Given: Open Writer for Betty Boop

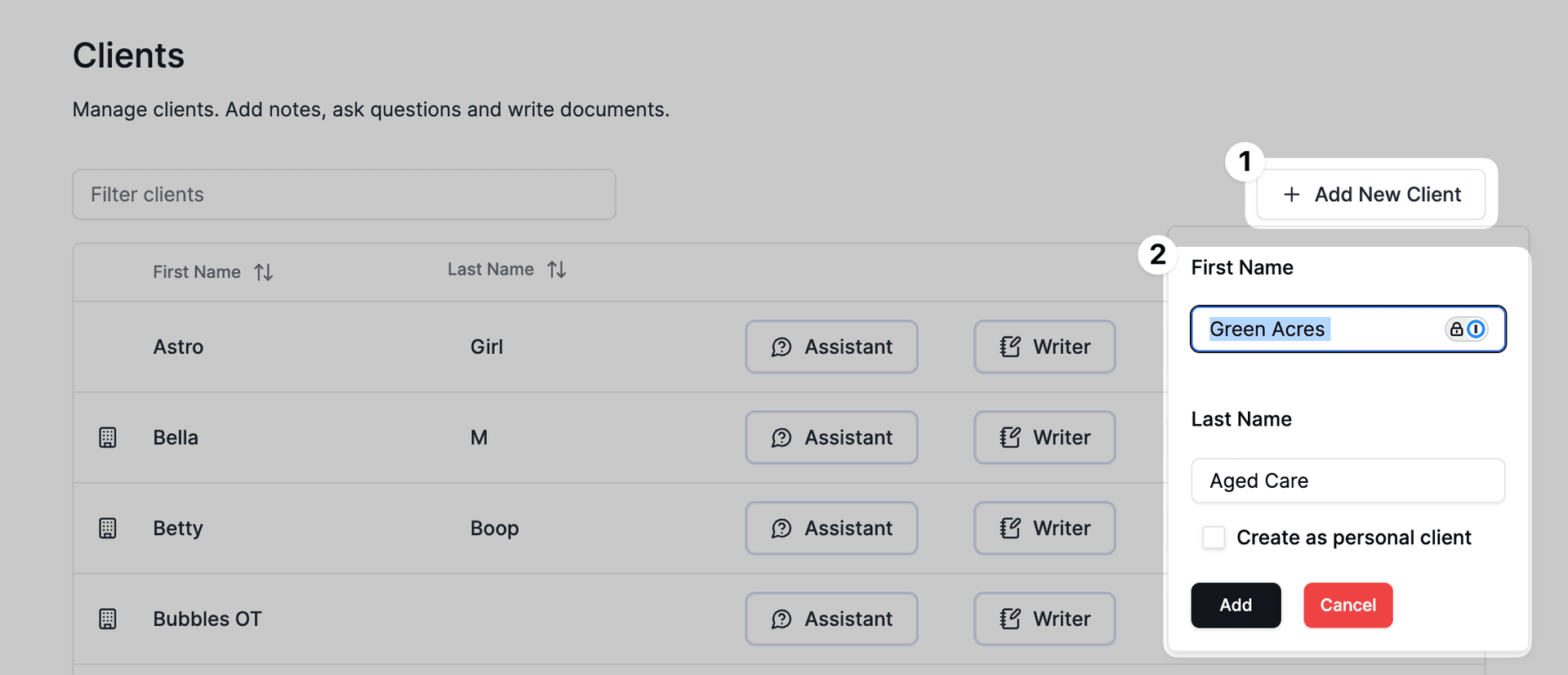Looking at the screenshot, I should pos(1045,528).
